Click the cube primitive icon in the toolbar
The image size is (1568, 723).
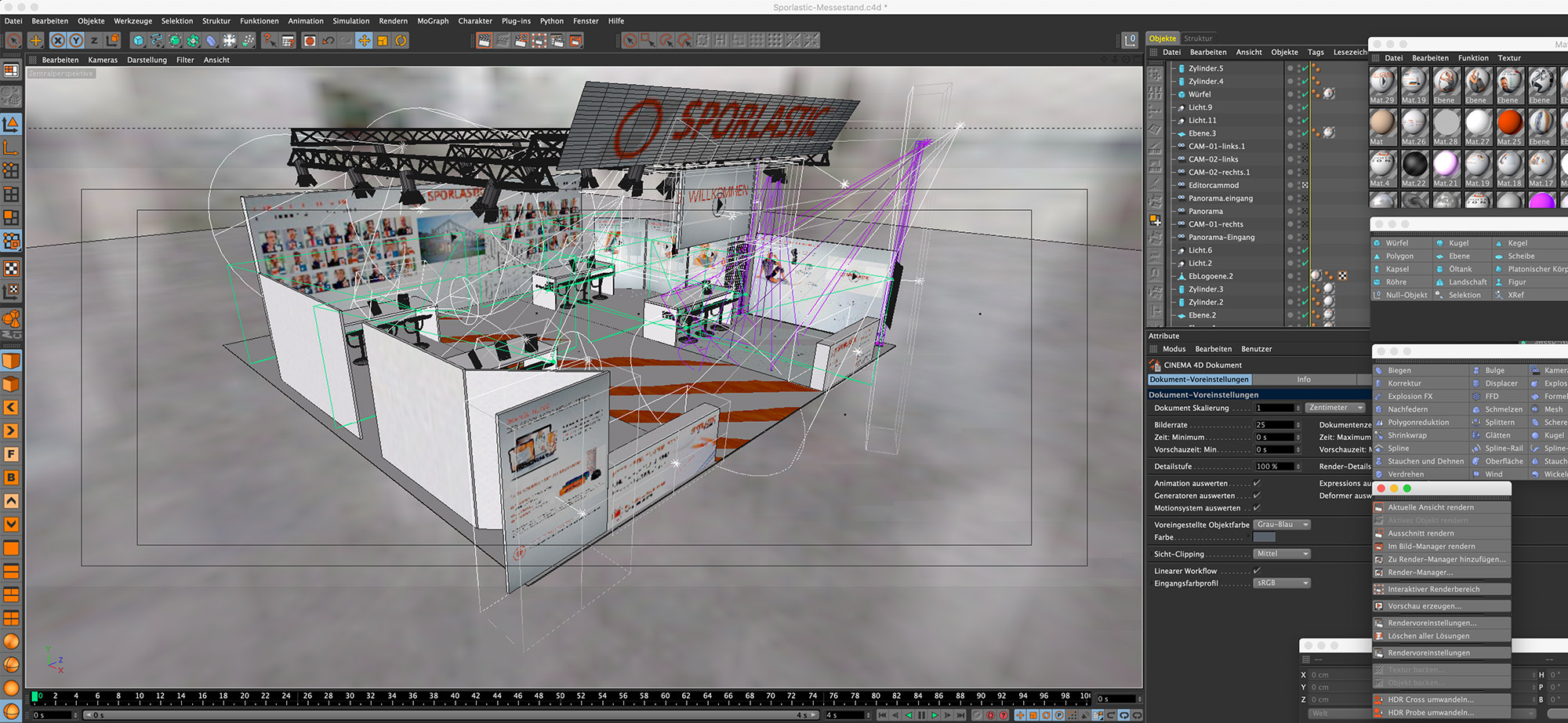pyautogui.click(x=139, y=41)
